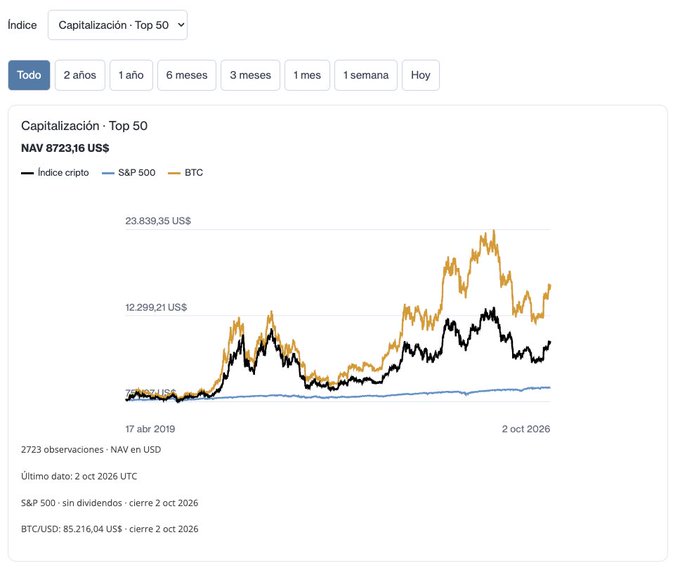Show today's data with Hoy
680x568 pixels.
coord(421,75)
